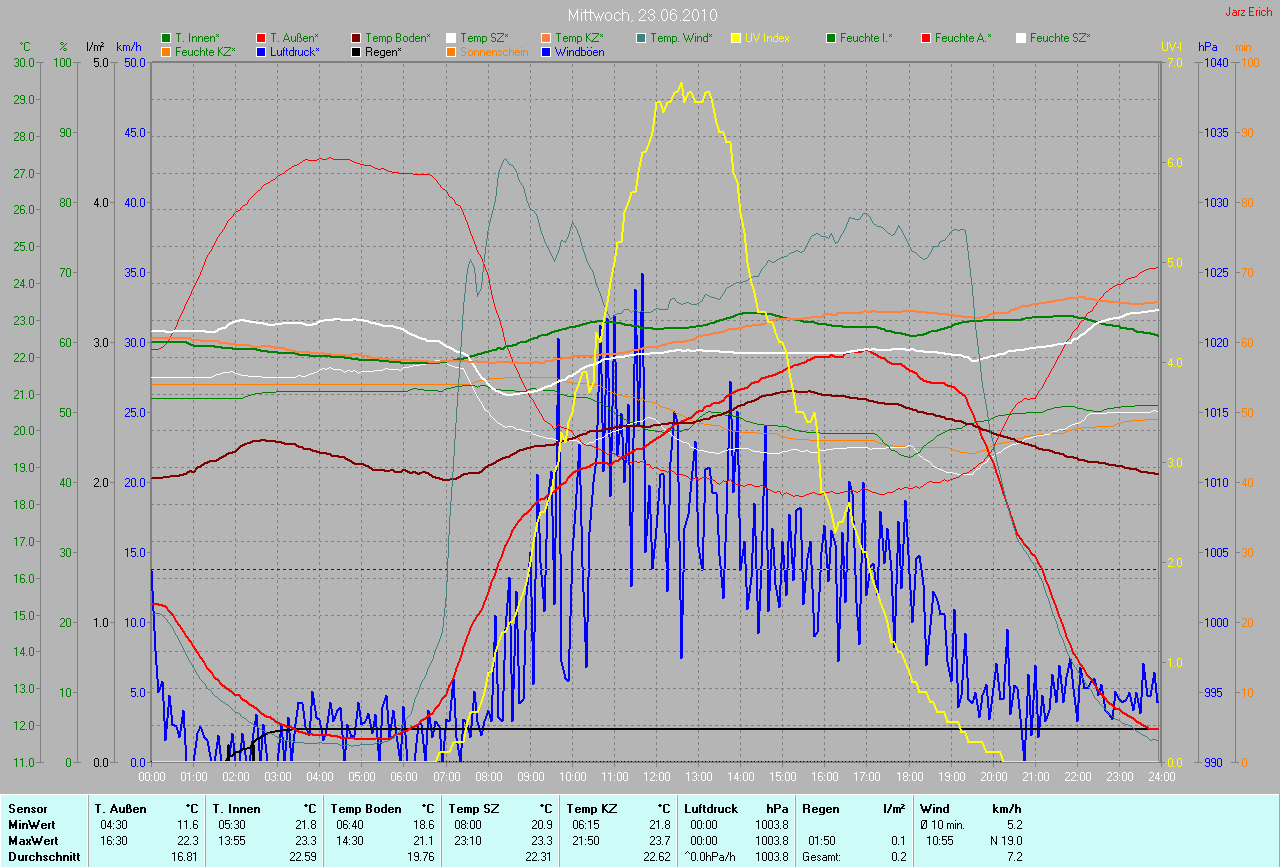
Task: Click the yellow UV Index color swatch
Action: (736, 38)
